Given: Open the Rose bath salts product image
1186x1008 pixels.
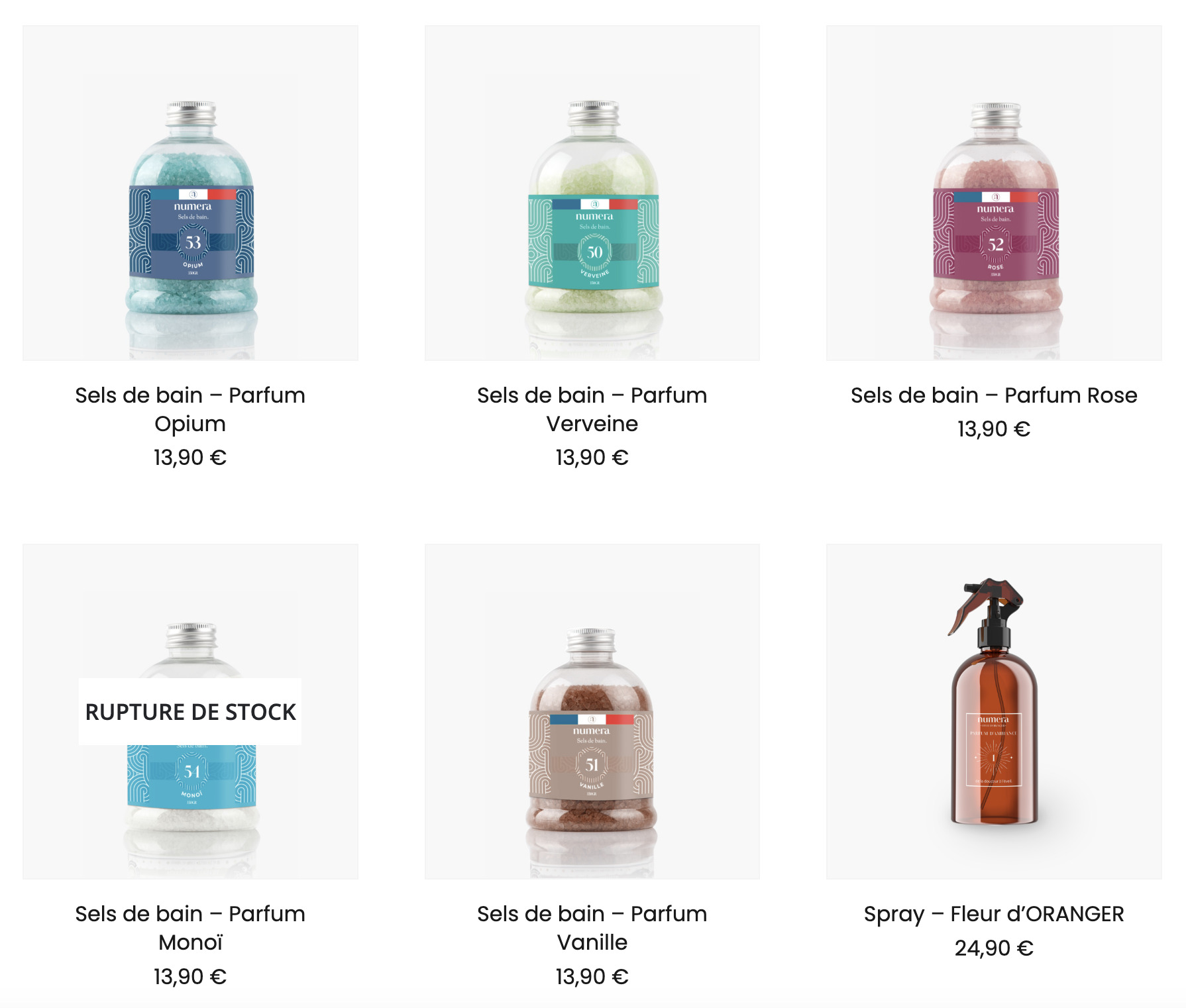Looking at the screenshot, I should [x=994, y=193].
